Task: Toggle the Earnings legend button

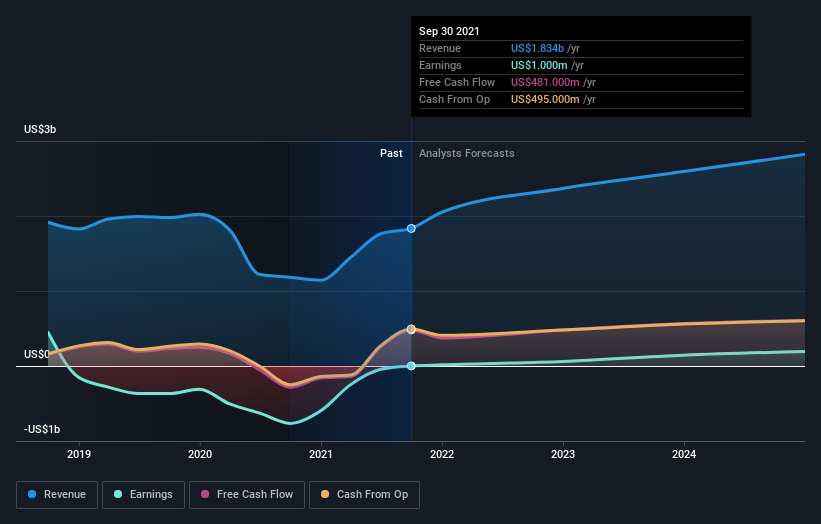Action: click(143, 495)
